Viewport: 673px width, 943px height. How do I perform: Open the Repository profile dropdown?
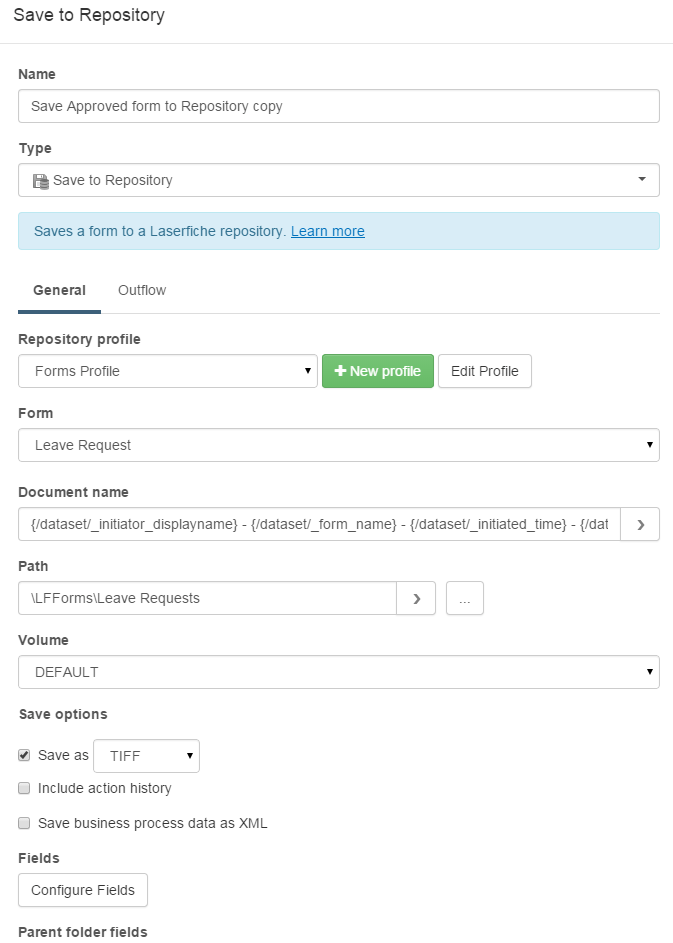[x=306, y=371]
